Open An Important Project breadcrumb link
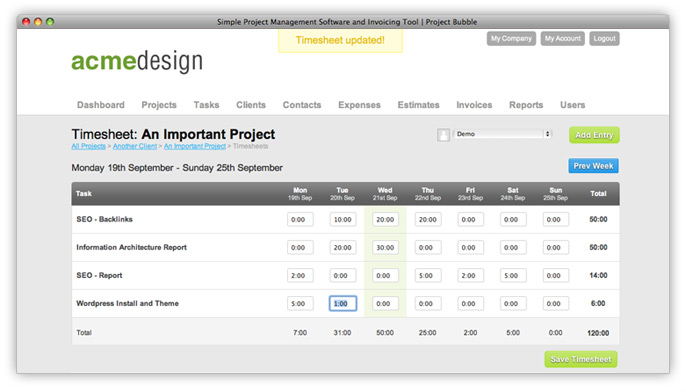 tap(195, 146)
